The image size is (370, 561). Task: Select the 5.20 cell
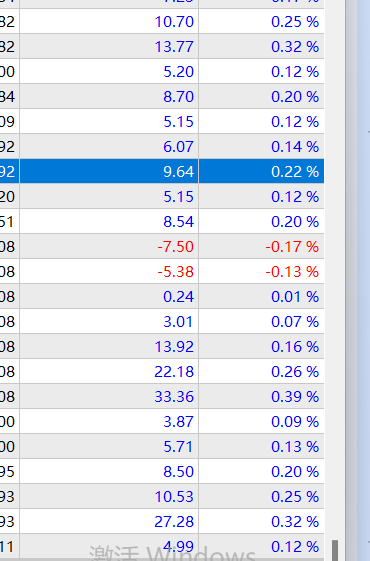[x=178, y=72]
